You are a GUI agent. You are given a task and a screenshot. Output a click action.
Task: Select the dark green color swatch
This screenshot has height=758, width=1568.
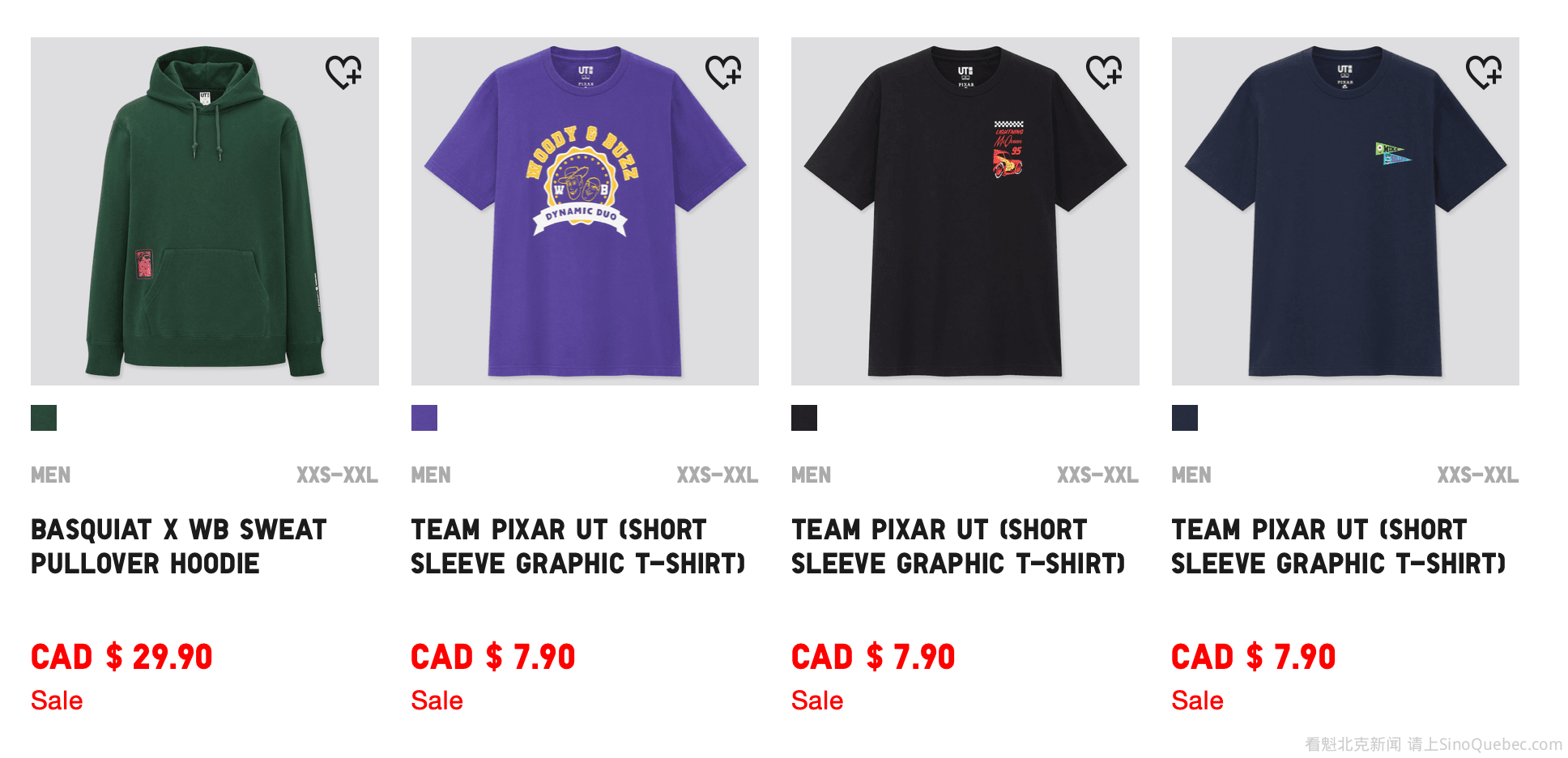(x=44, y=418)
